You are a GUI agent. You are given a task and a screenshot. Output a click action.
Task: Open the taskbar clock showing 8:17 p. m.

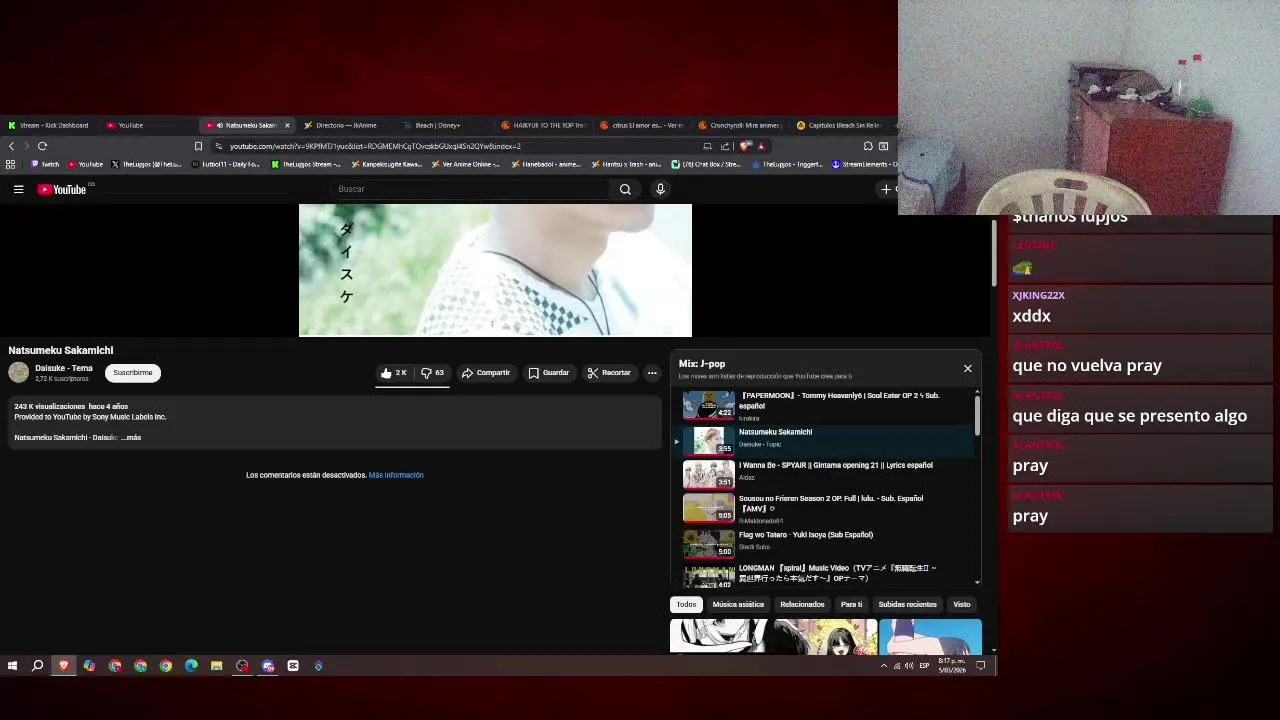(x=952, y=666)
